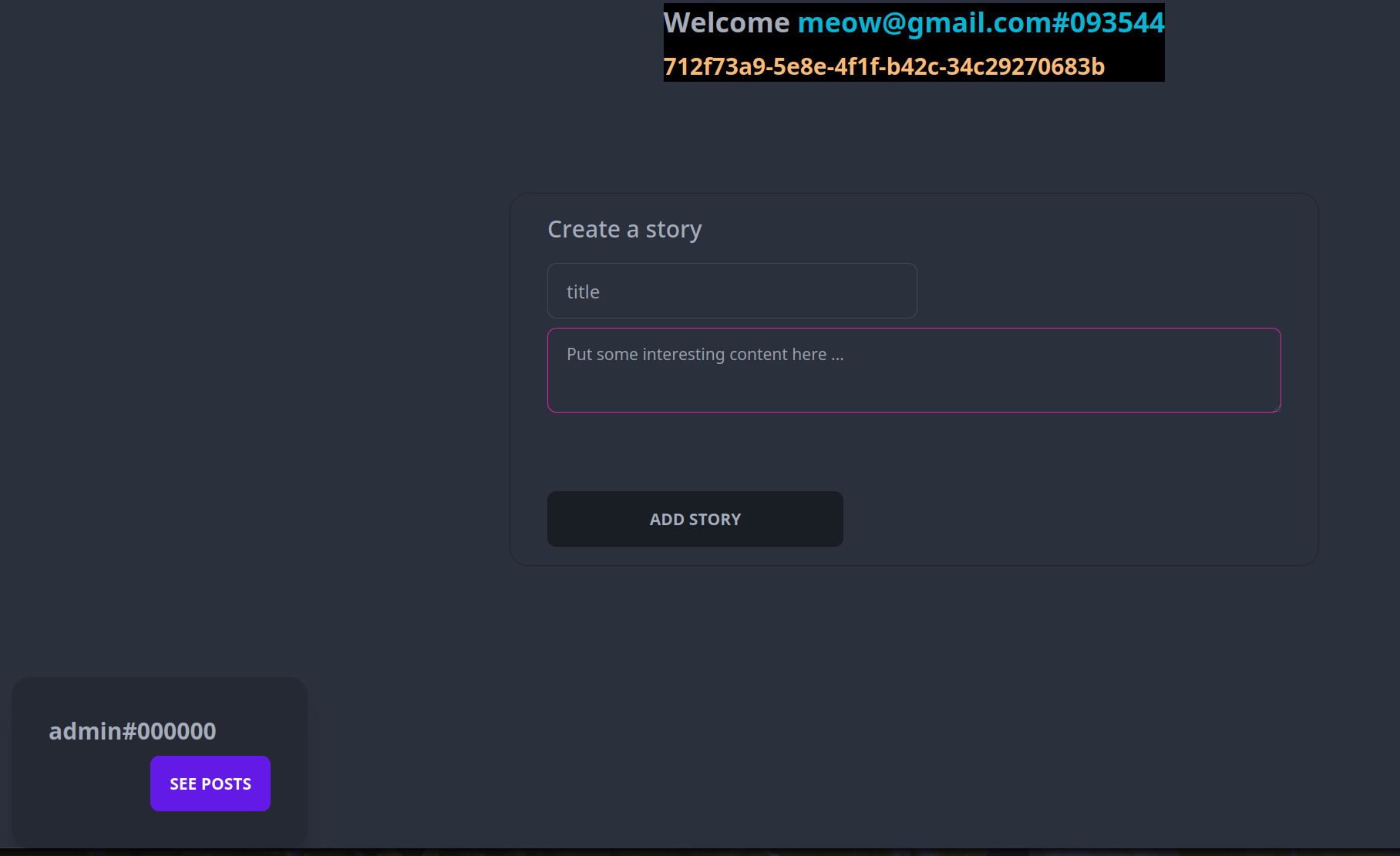Click the ADD STORY button
This screenshot has height=856, width=1400.
click(x=695, y=519)
